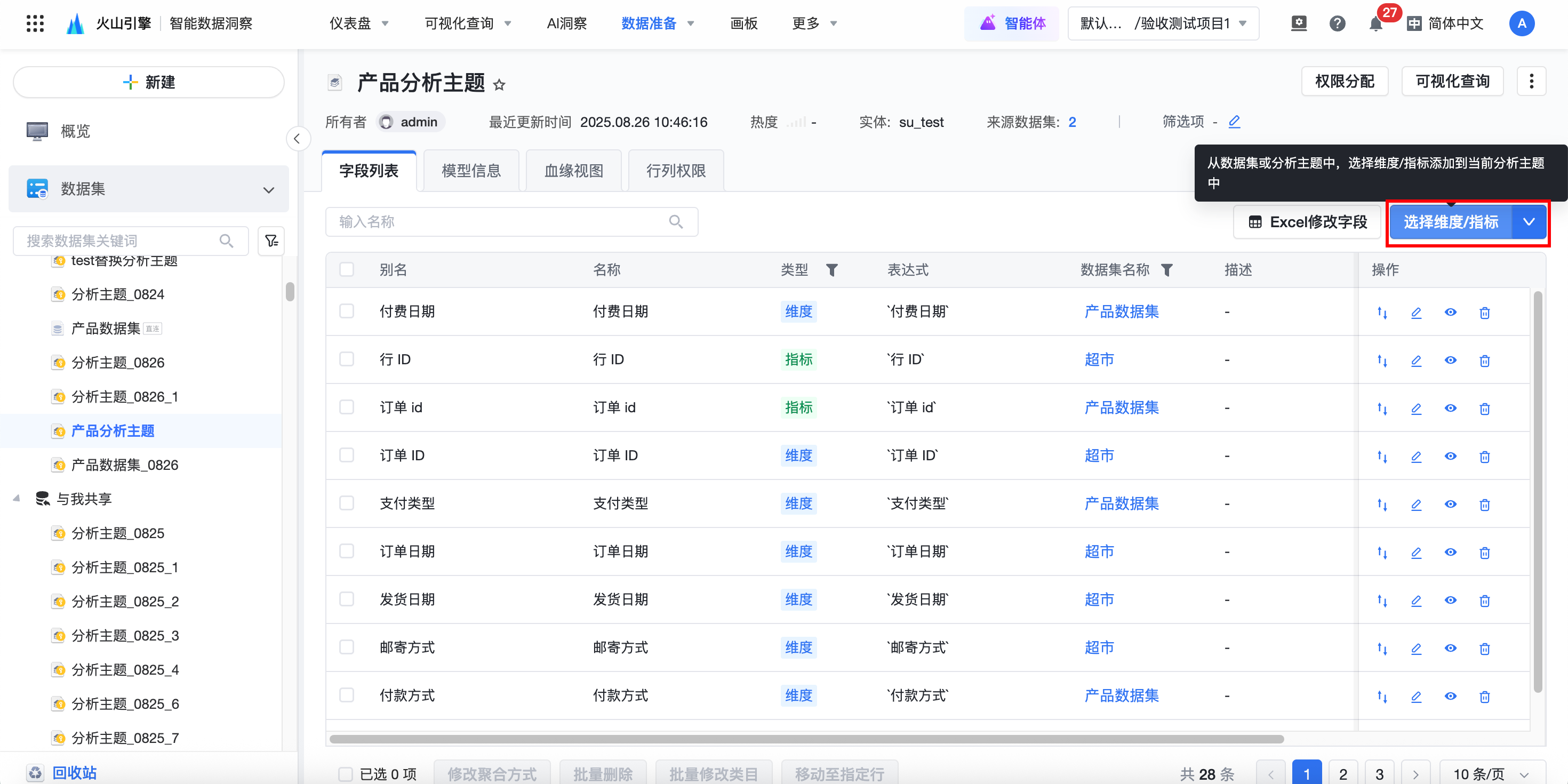
Task: Filter 类型 column with funnel icon
Action: [831, 270]
